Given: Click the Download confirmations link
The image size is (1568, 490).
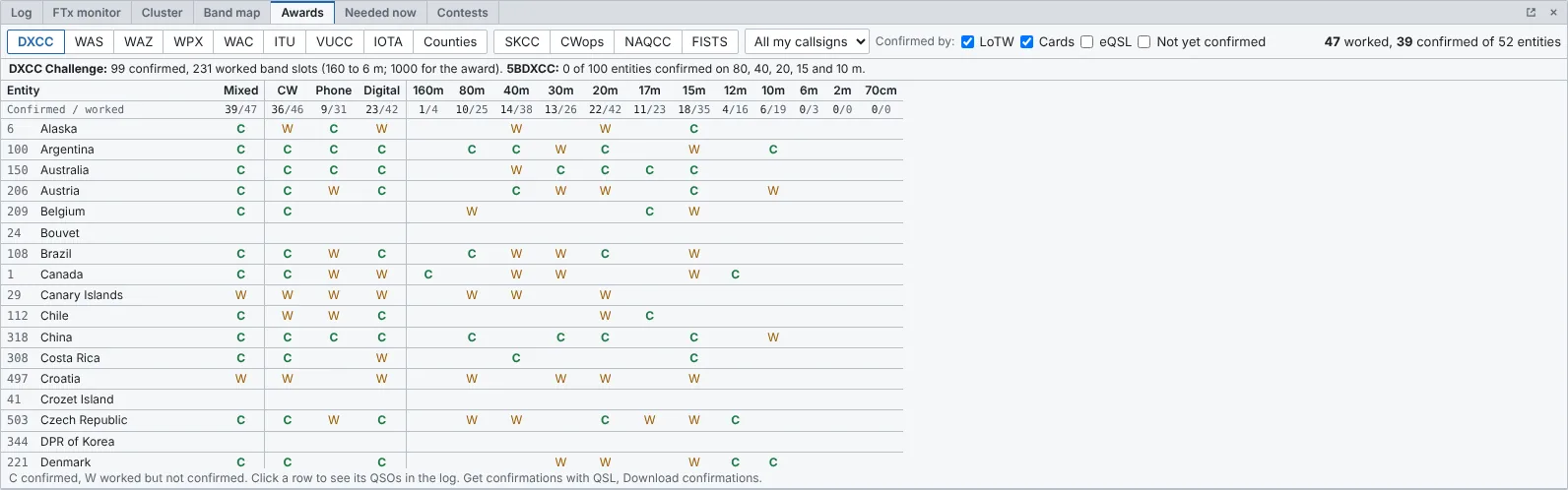Looking at the screenshot, I should point(691,478).
